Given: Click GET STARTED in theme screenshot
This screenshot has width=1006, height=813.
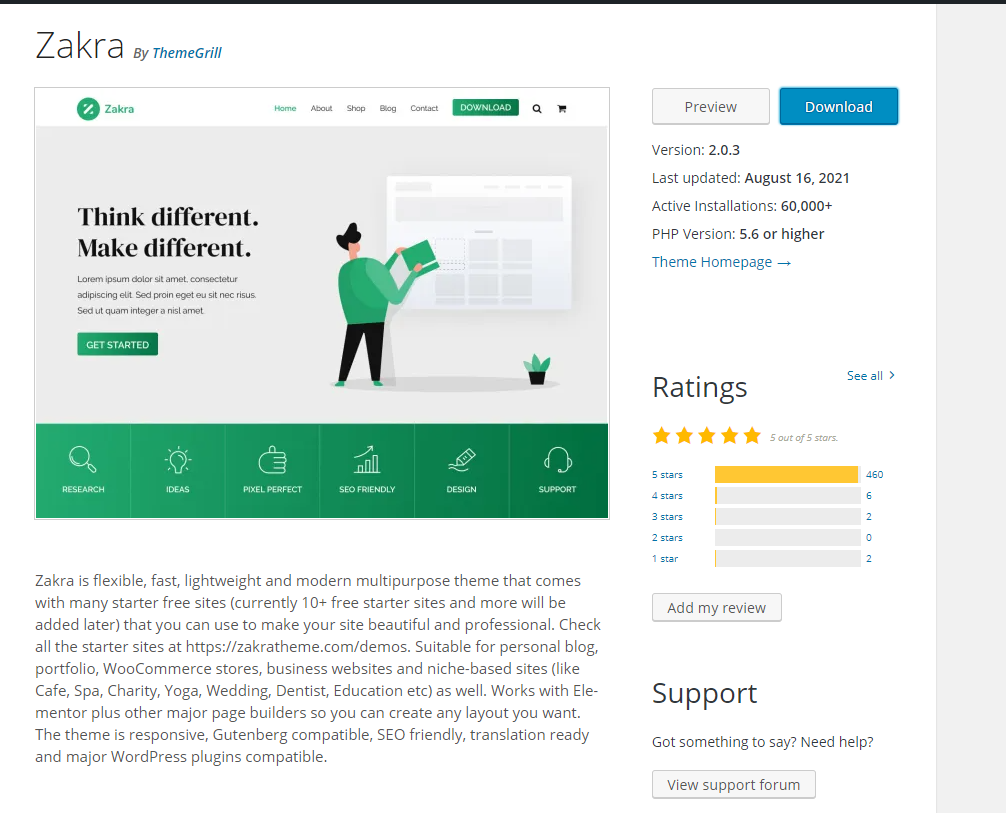Looking at the screenshot, I should 117,345.
